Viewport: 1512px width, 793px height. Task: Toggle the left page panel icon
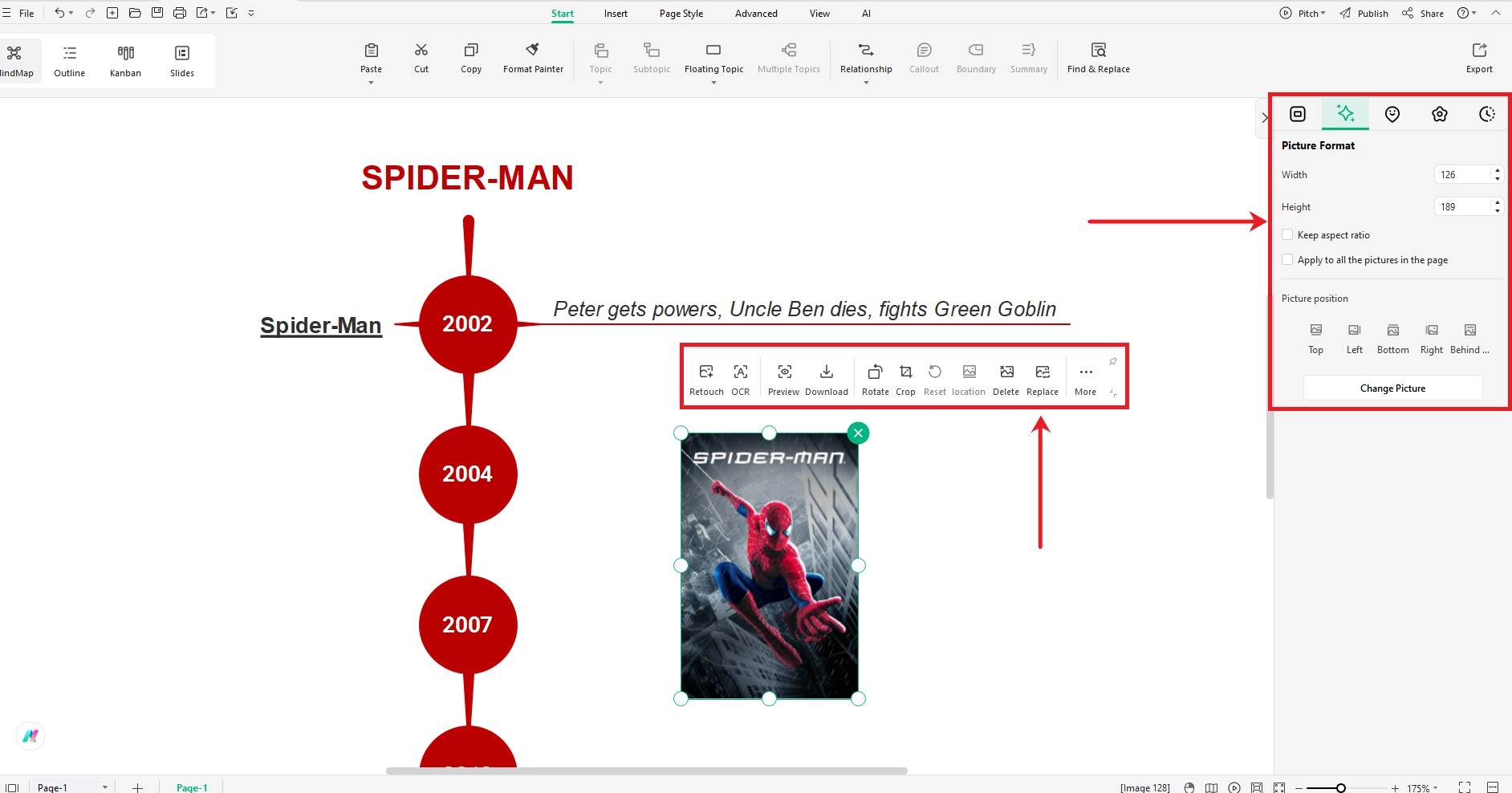point(12,787)
